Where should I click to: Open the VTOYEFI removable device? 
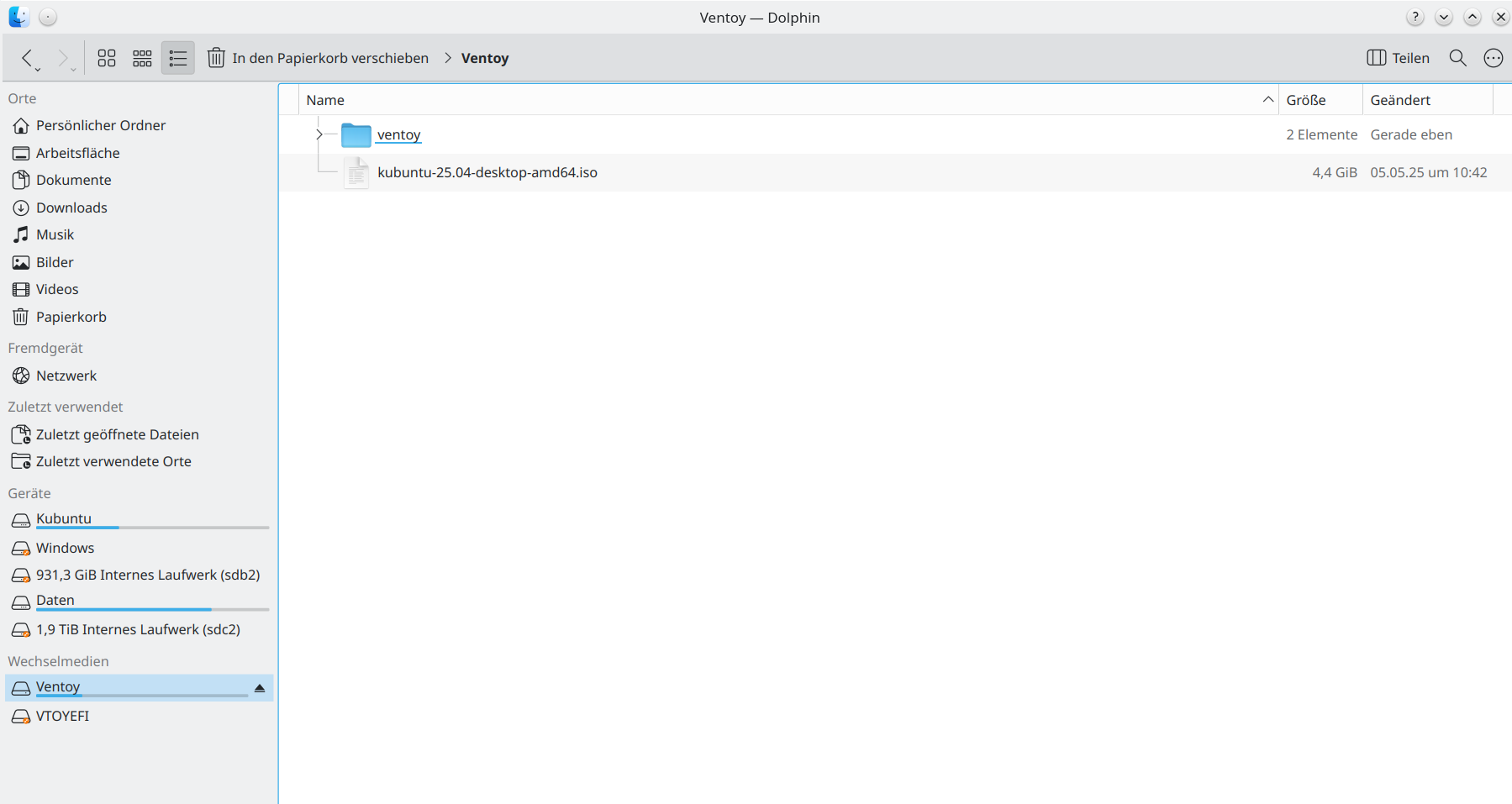click(139, 716)
